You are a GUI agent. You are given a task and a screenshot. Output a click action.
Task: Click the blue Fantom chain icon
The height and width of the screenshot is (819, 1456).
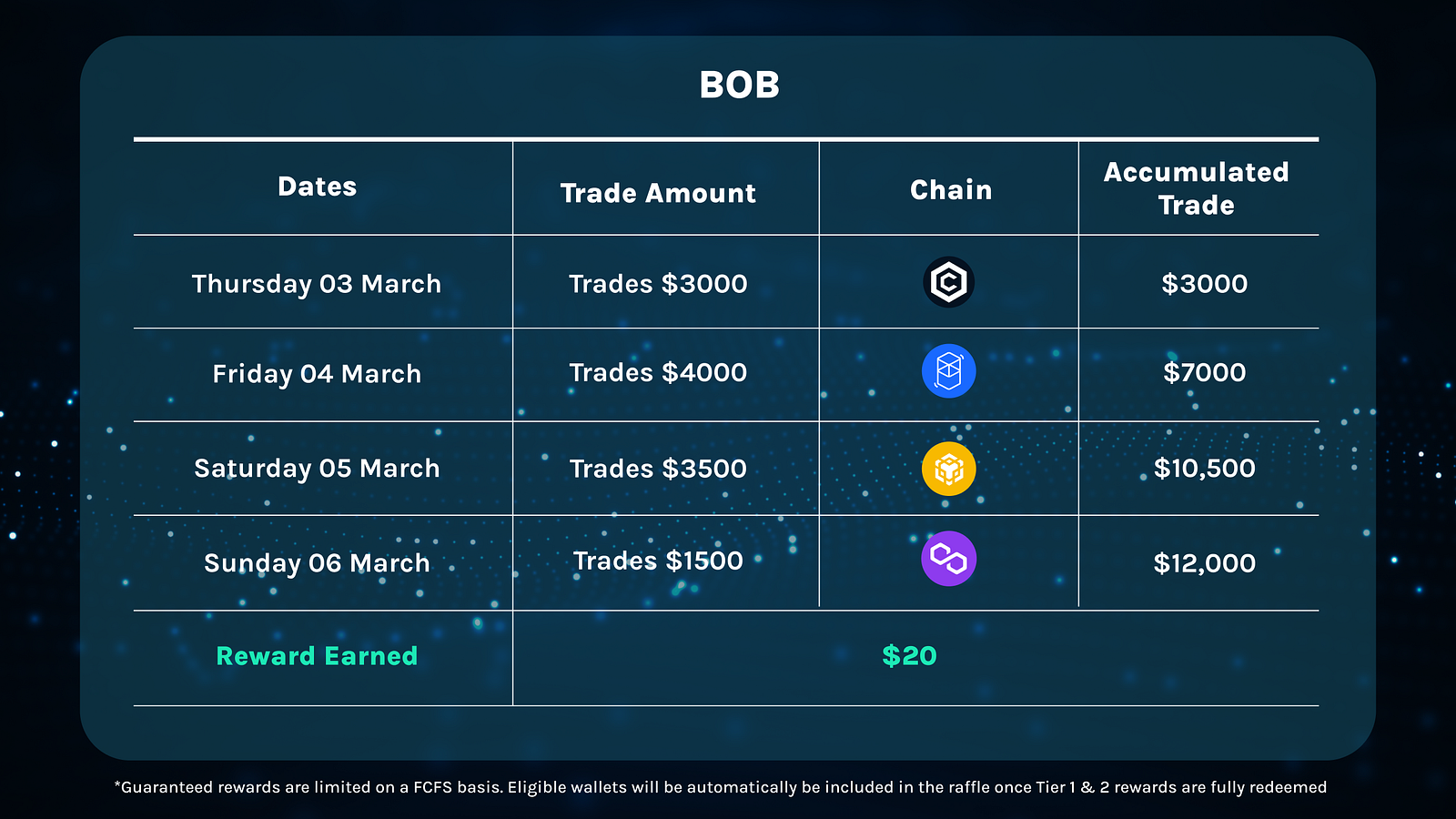click(948, 371)
